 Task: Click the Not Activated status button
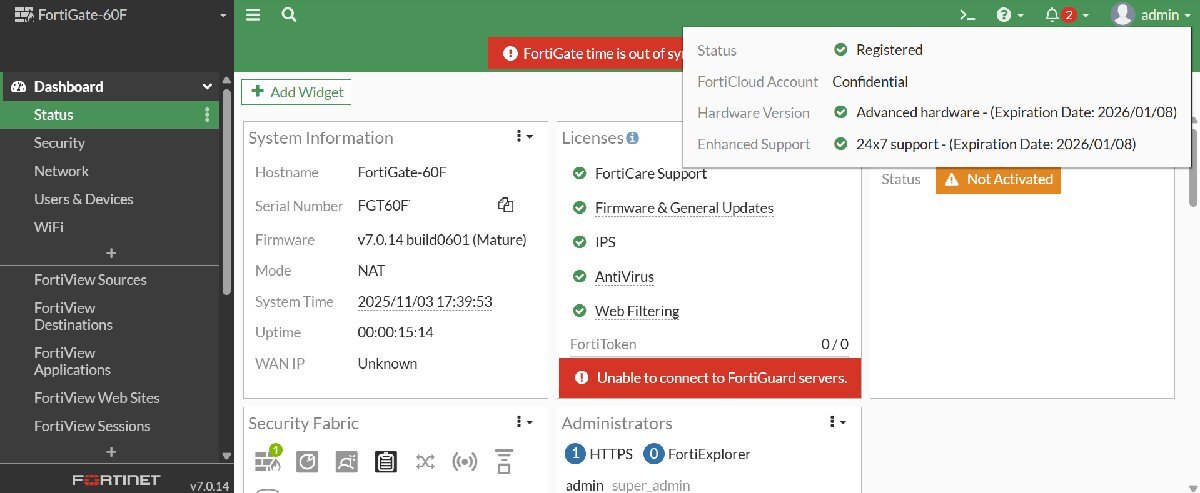(998, 180)
